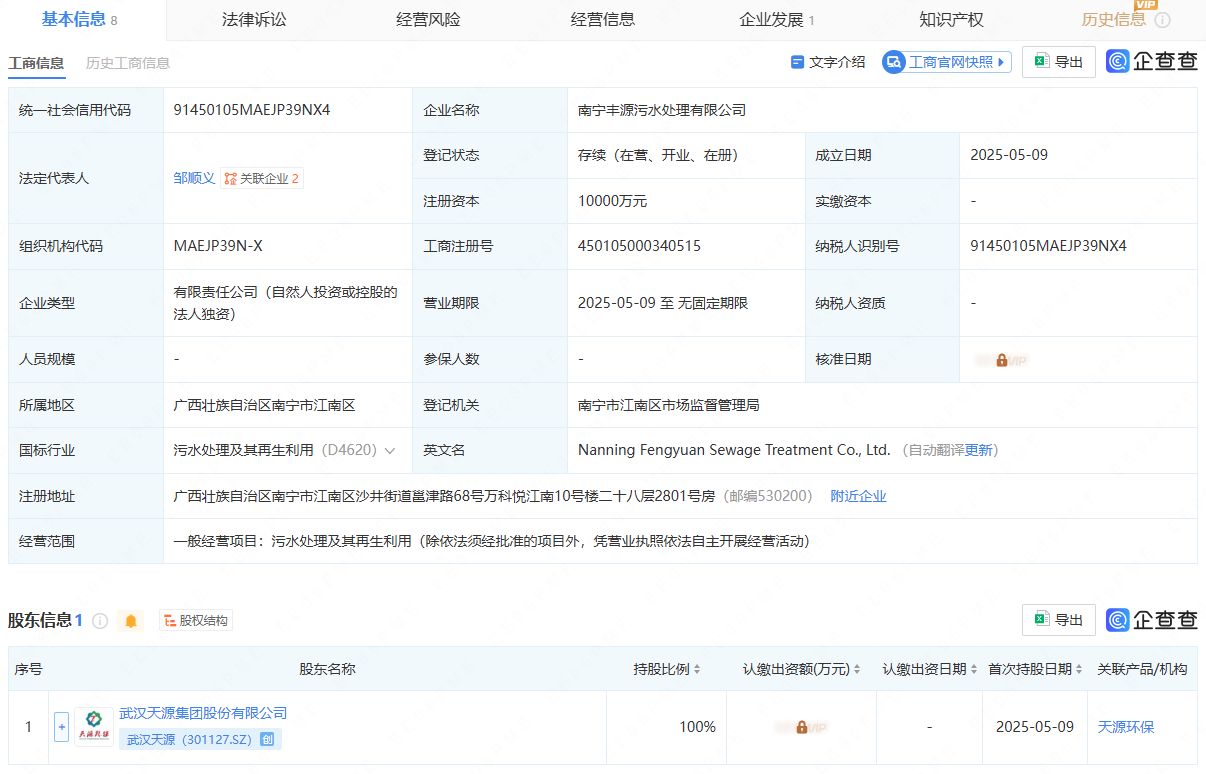1206x774 pixels.
Task: Select the 工商信息 sub-tab
Action: [36, 63]
